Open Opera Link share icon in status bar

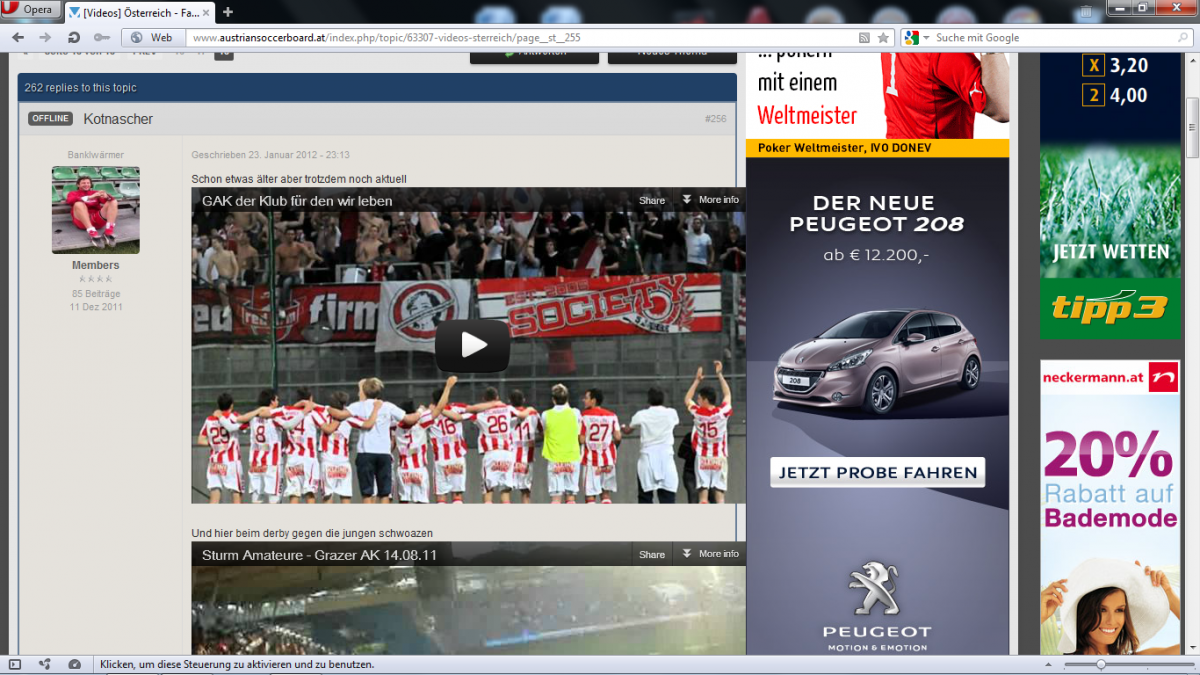(45, 664)
